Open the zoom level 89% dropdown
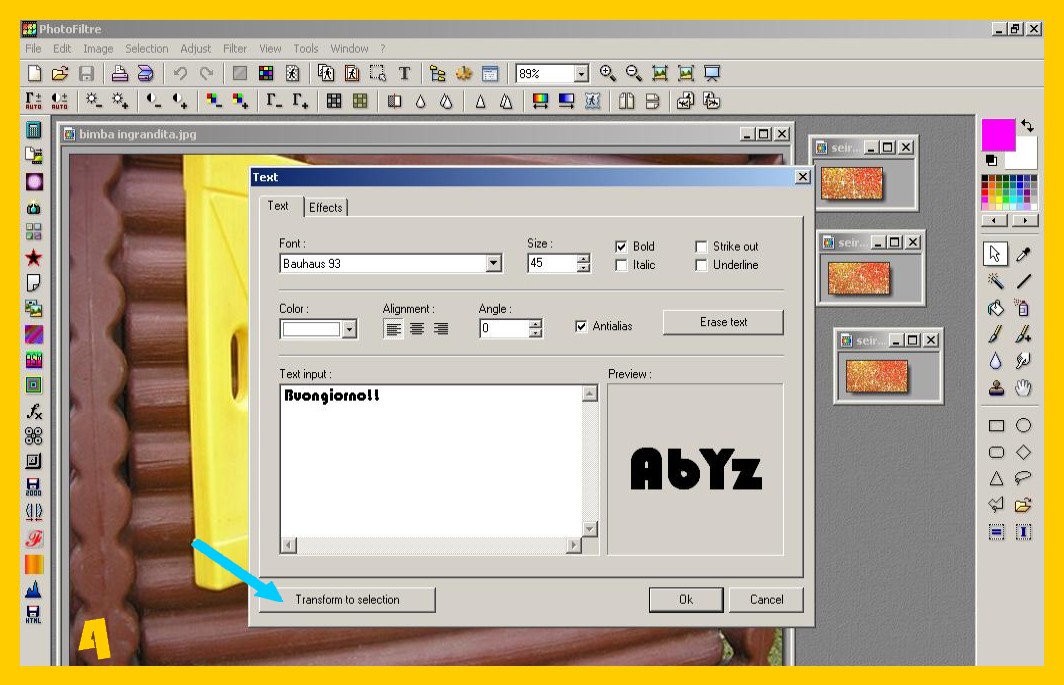 pyautogui.click(x=581, y=74)
